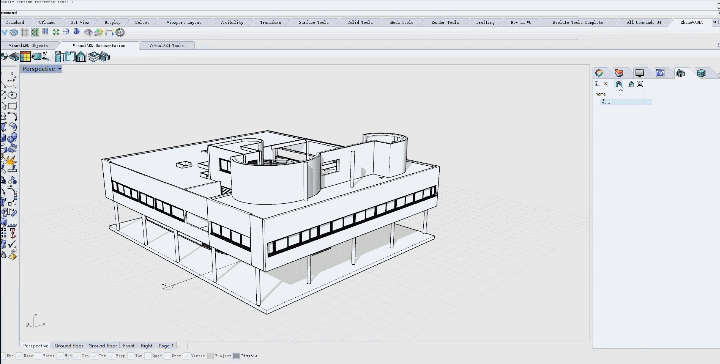Switch to the Display toolbar tab
This screenshot has height=364, width=720.
112,22
